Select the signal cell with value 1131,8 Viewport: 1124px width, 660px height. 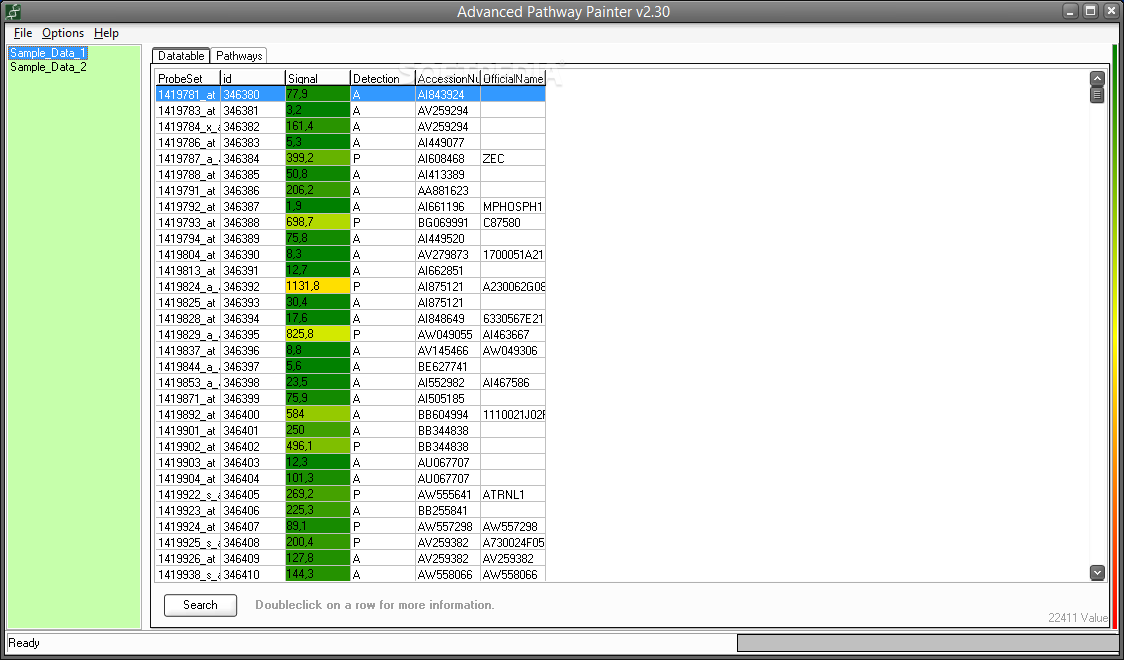pos(318,287)
